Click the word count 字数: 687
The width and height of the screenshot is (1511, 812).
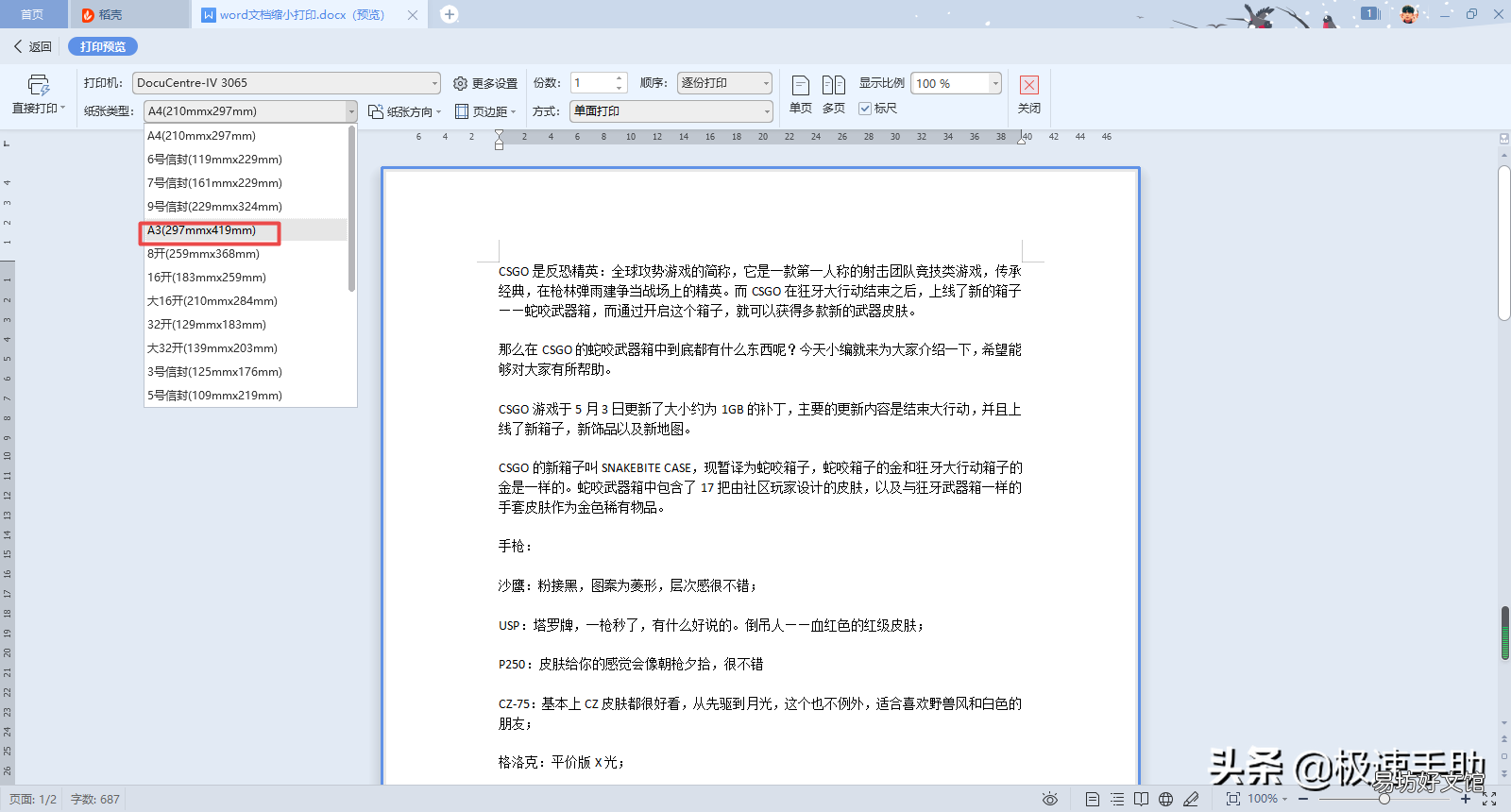point(95,799)
